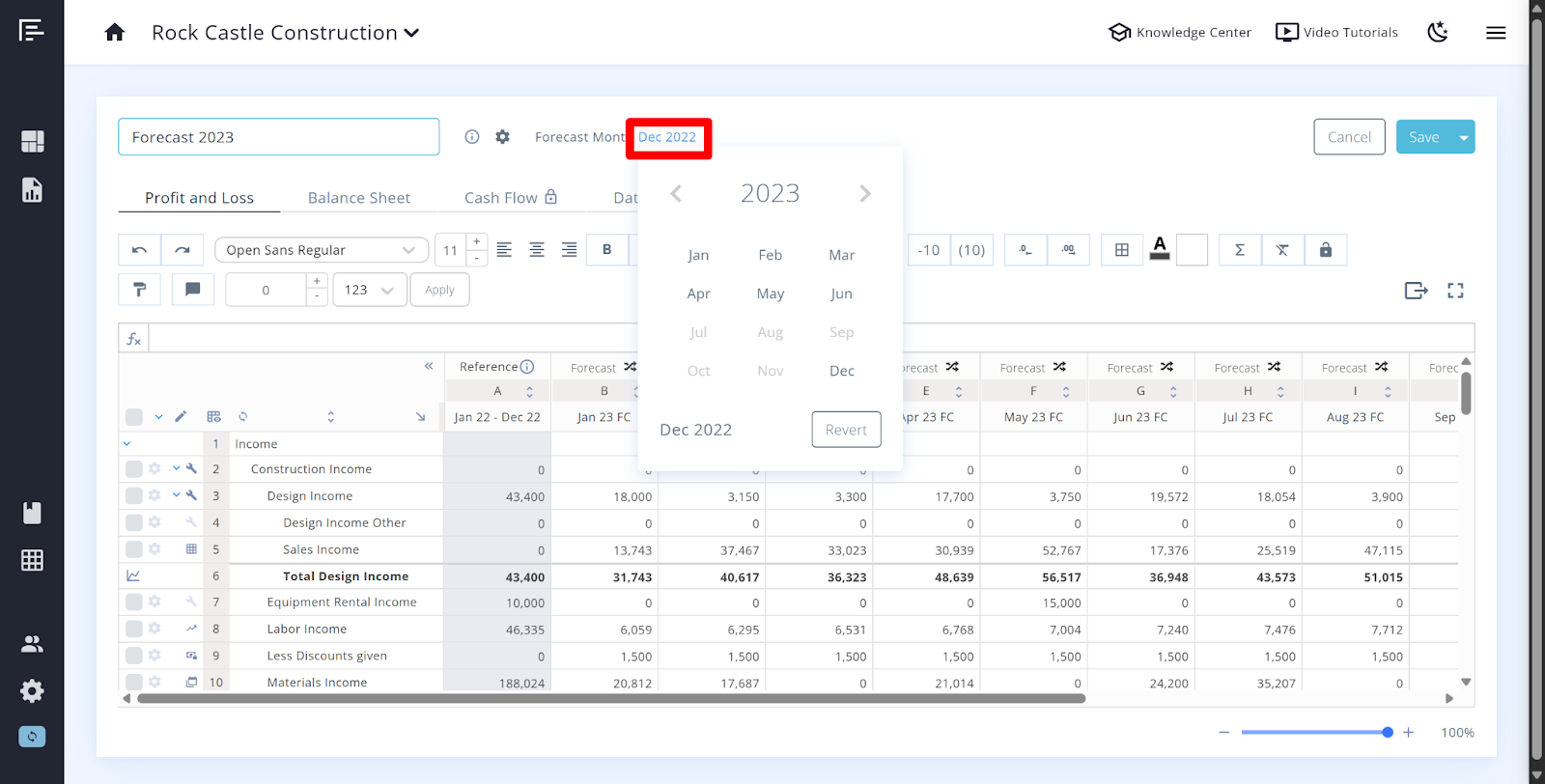1545x784 pixels.
Task: Enter fullscreen view
Action: (x=1456, y=291)
